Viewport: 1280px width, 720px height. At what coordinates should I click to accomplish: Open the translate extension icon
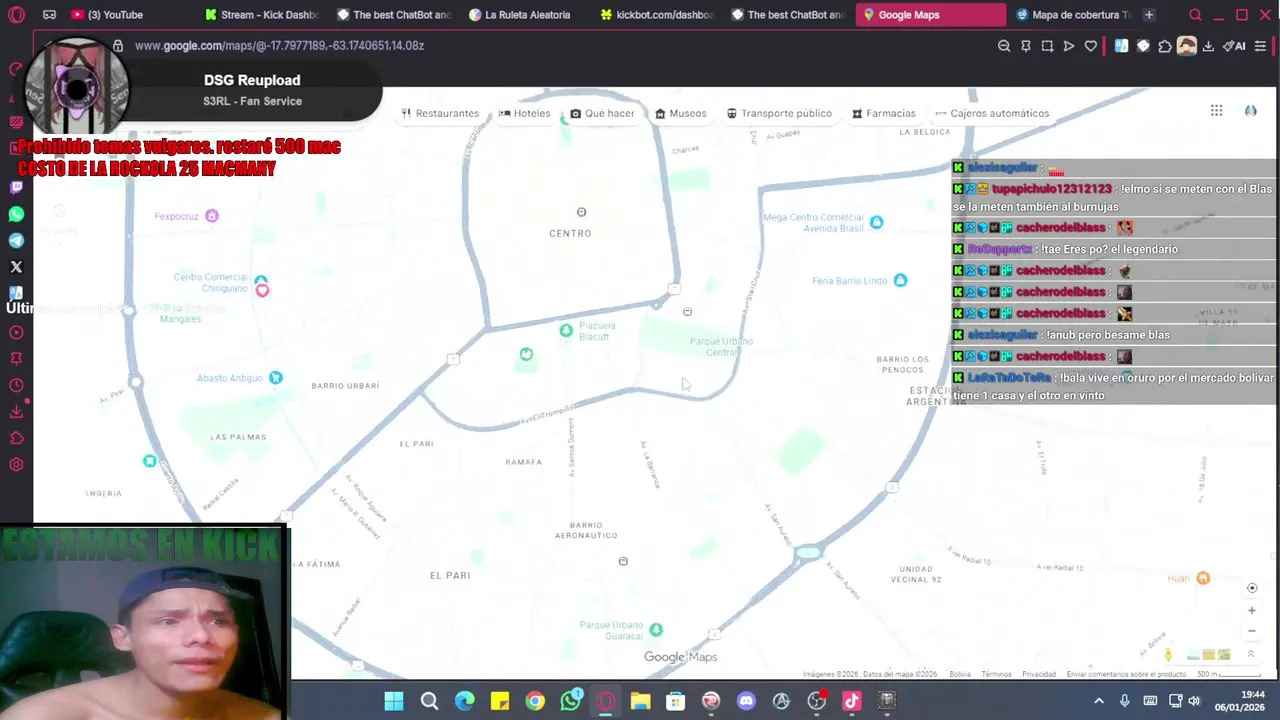1121,46
